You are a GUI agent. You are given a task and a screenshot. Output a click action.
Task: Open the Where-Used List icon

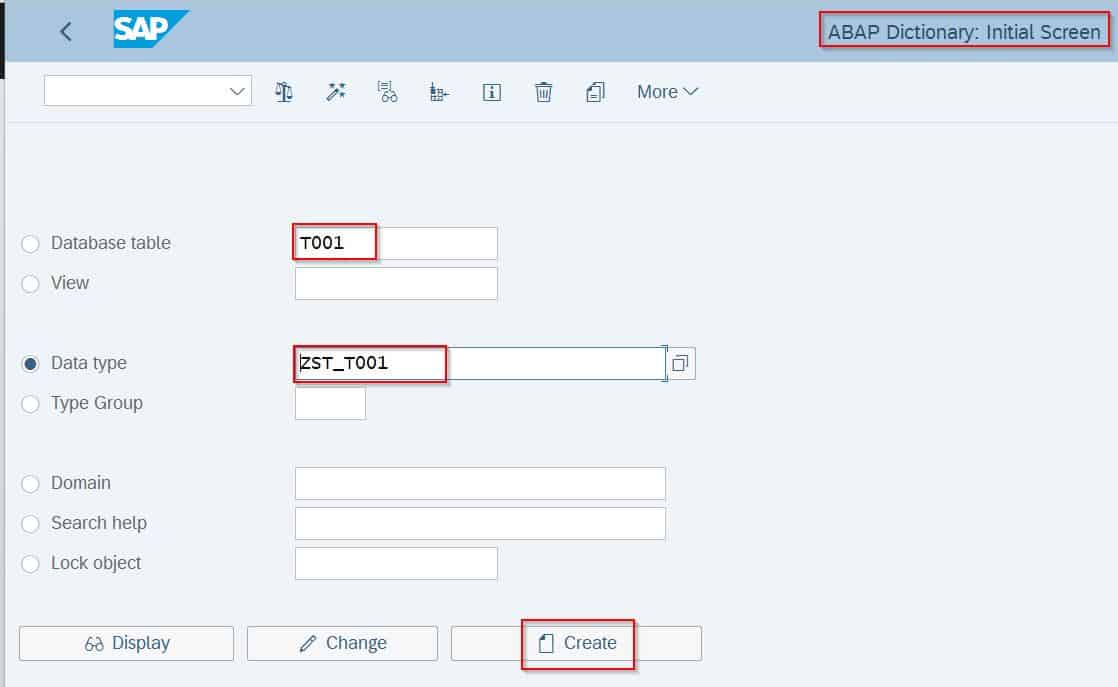point(388,91)
